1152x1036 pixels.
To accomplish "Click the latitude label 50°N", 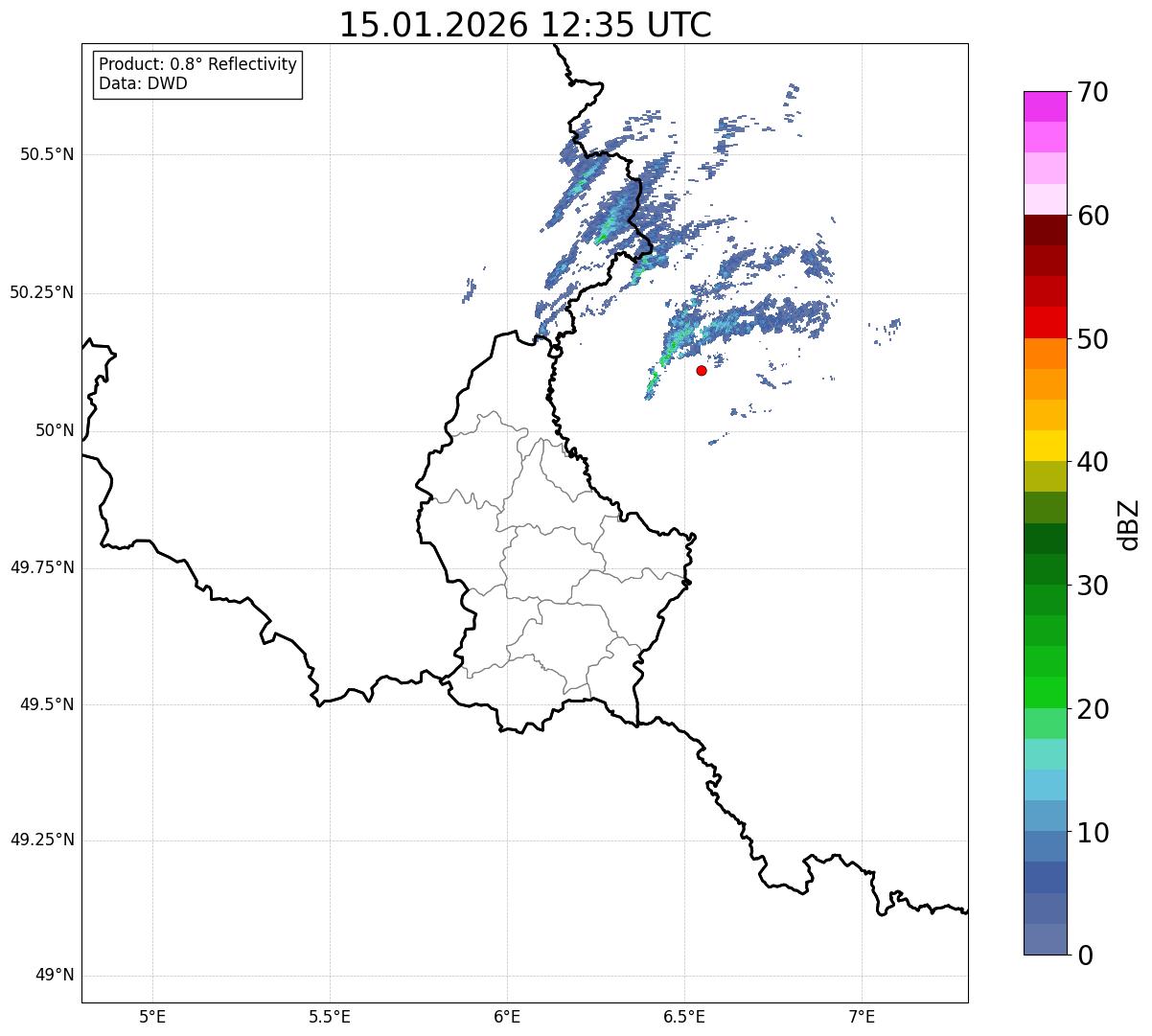I will pyautogui.click(x=55, y=430).
